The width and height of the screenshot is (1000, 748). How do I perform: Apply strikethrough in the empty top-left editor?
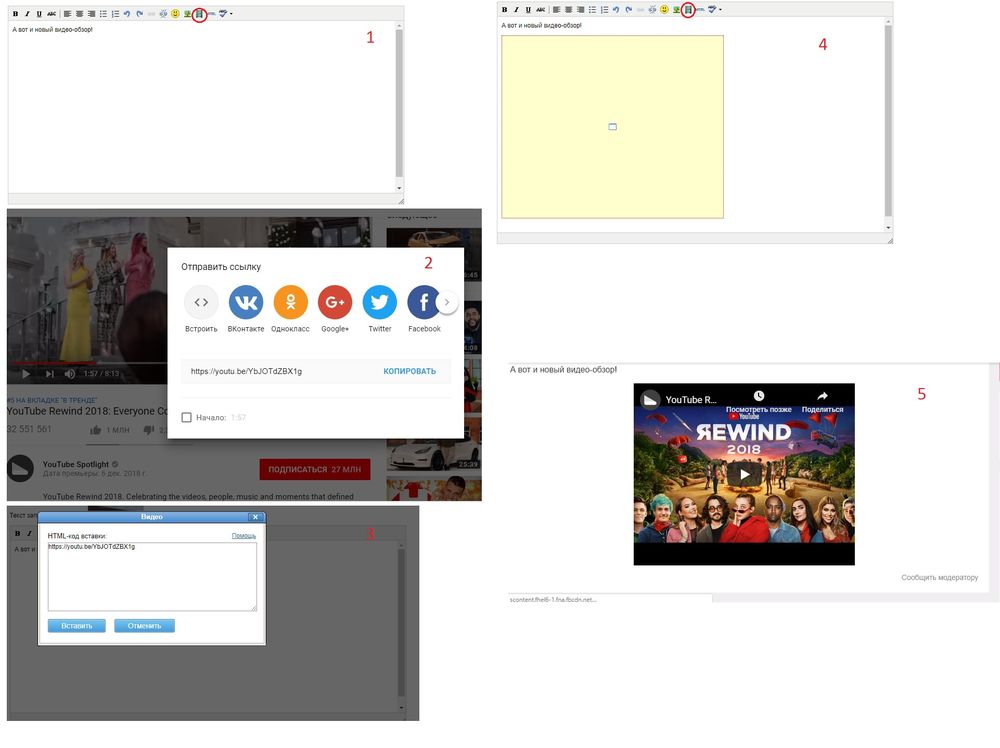click(x=52, y=13)
